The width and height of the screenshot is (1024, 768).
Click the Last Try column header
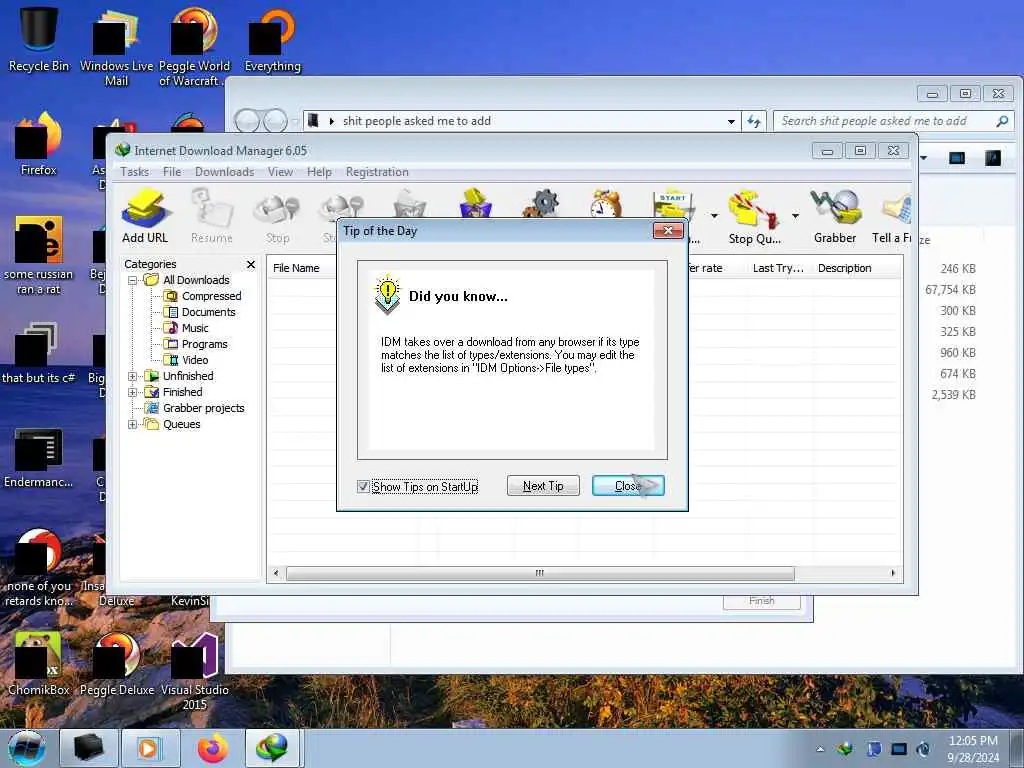[778, 268]
